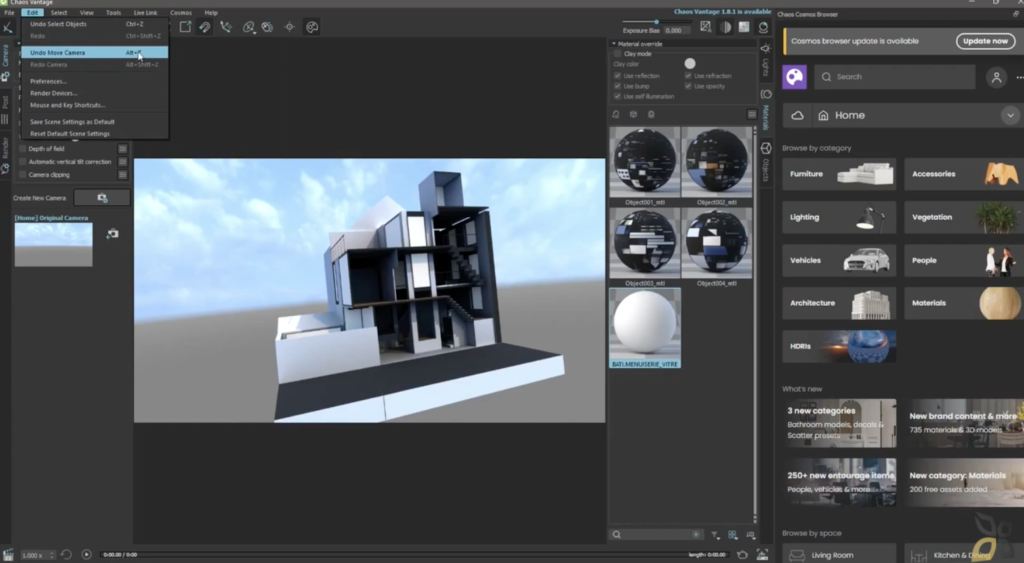Adjust the Exposure Bias slider handle
1024x563 pixels.
(656, 22)
